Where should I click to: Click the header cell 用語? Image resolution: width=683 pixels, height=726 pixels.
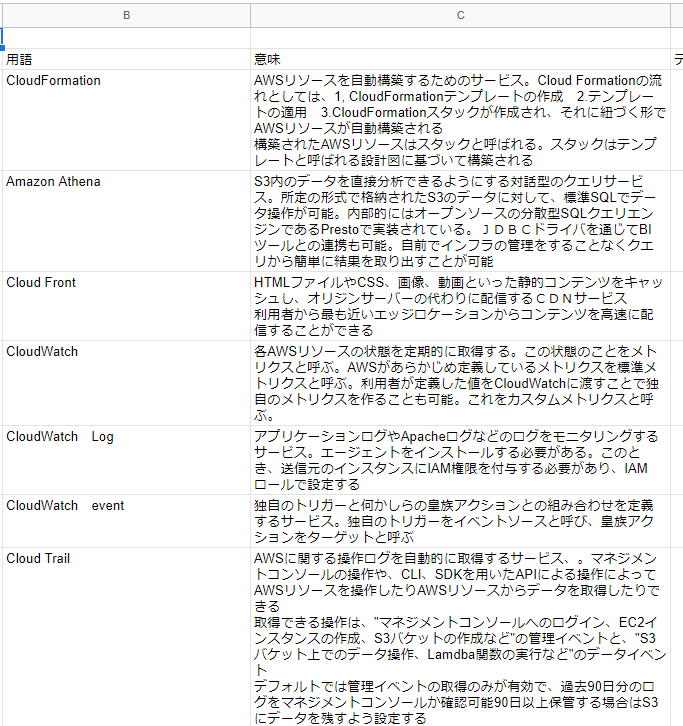[126, 59]
